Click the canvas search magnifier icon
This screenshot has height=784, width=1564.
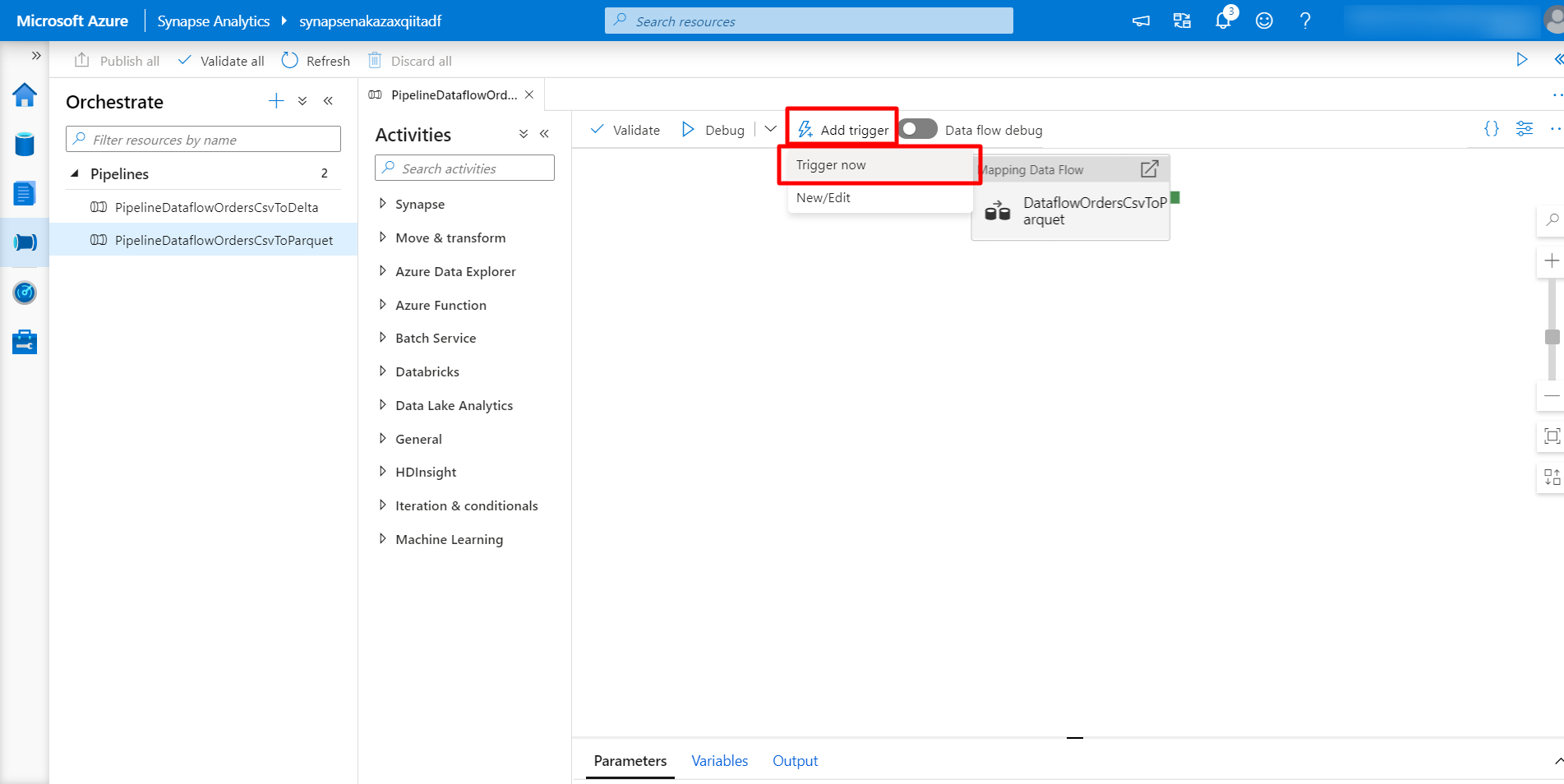tap(1552, 220)
